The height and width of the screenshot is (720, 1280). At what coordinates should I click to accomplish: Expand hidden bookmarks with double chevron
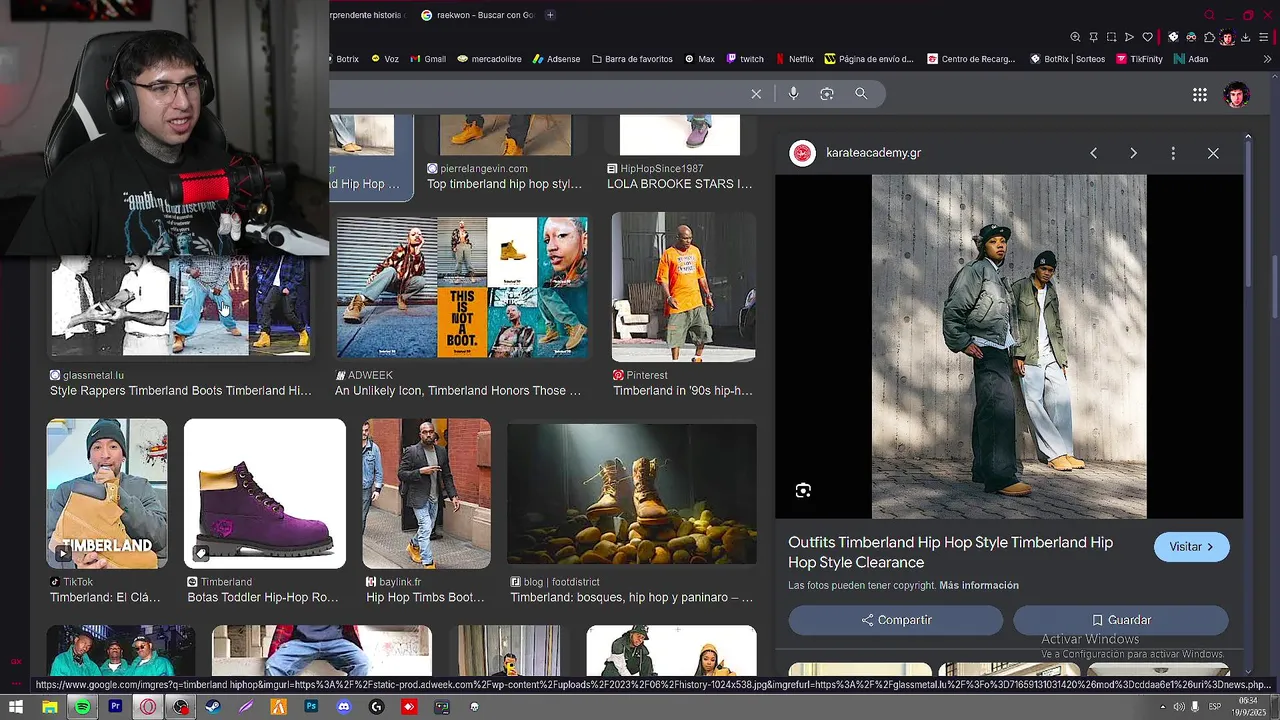(1267, 59)
